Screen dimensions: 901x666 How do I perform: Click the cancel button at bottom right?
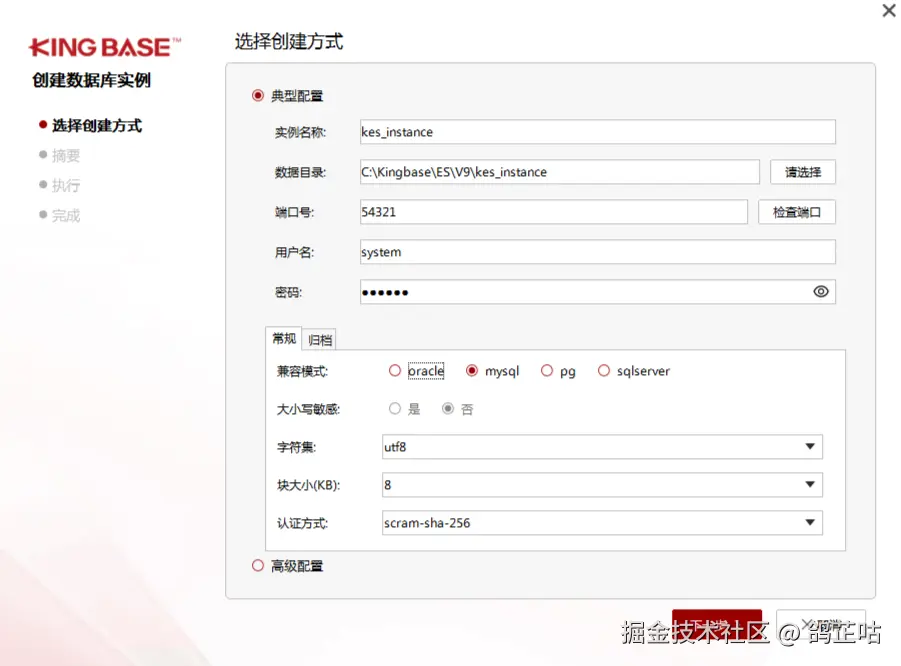[x=821, y=625]
